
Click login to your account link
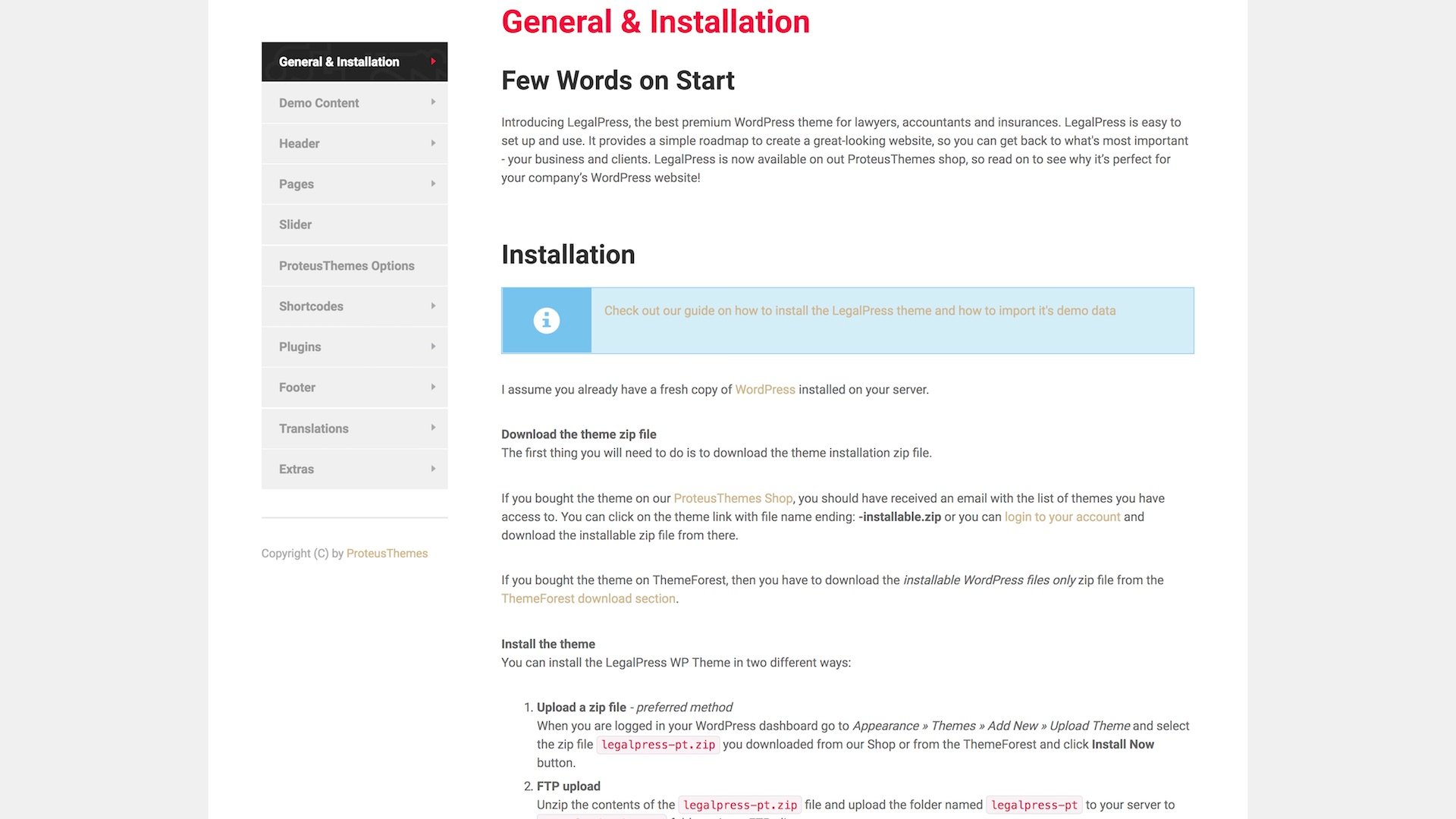[x=1062, y=517]
